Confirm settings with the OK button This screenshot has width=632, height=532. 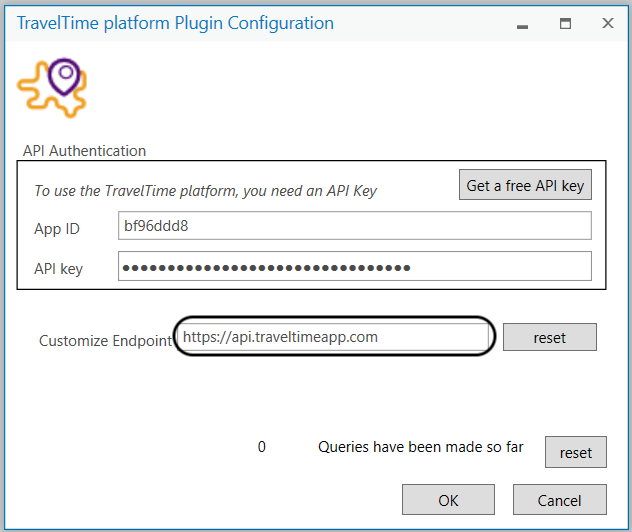448,500
